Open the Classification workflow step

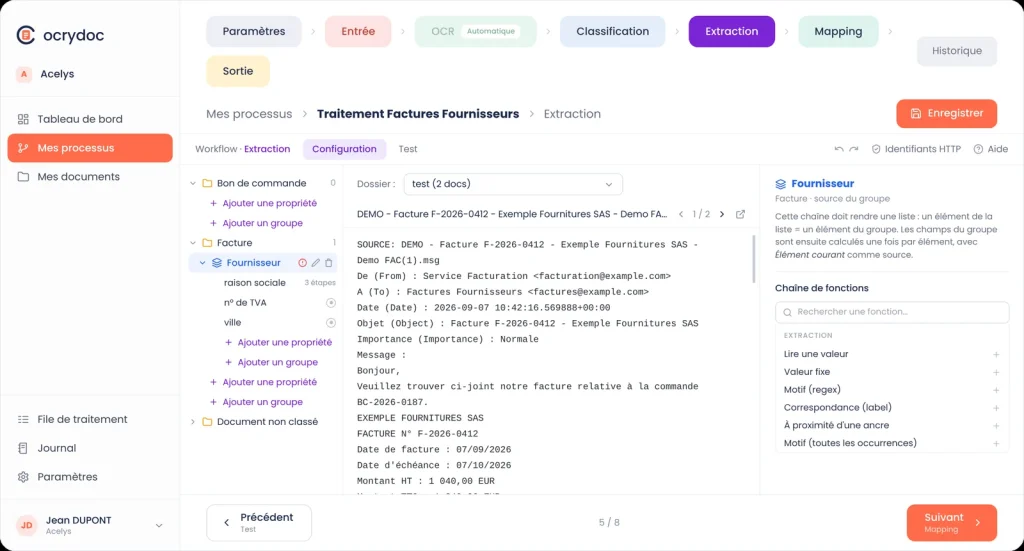(612, 31)
